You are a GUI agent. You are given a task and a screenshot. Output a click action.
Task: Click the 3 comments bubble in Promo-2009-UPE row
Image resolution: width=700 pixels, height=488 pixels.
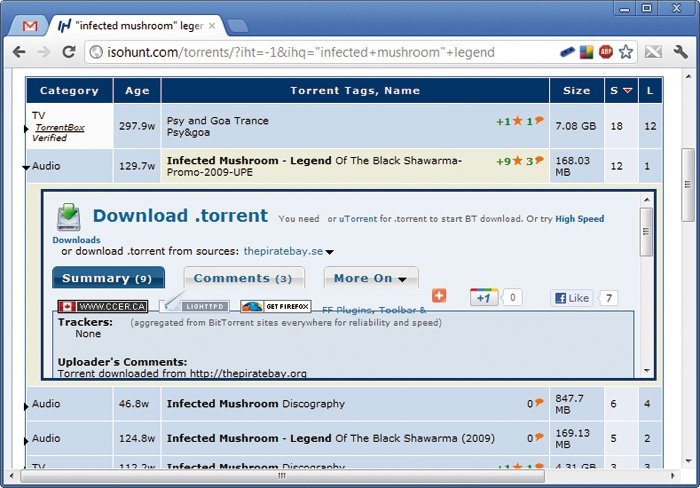click(539, 160)
